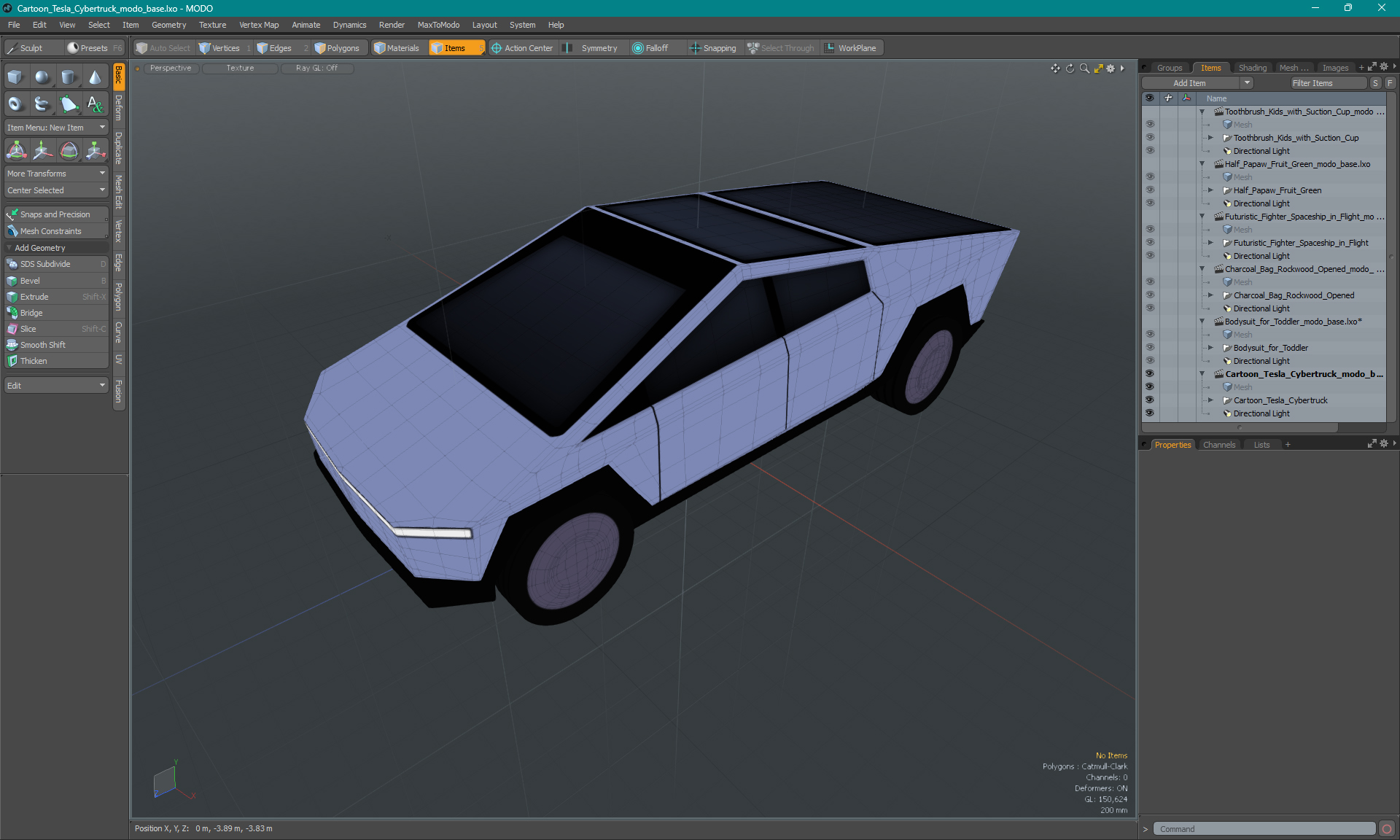This screenshot has width=1400, height=840.
Task: Add a cube primitive from toolbox
Action: pos(15,77)
